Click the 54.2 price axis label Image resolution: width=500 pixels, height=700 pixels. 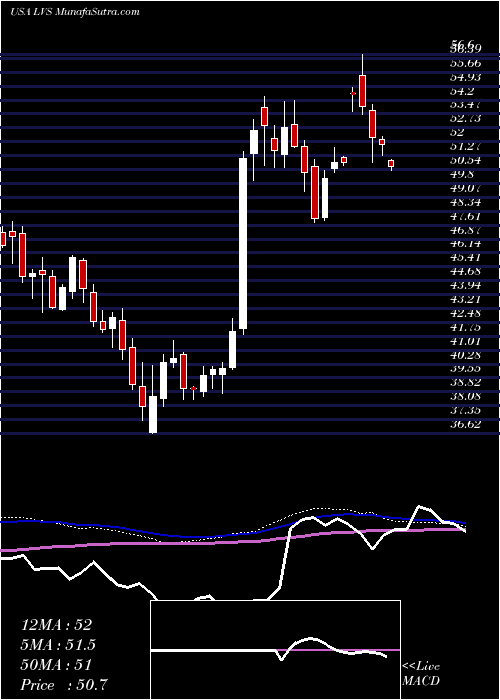(463, 91)
